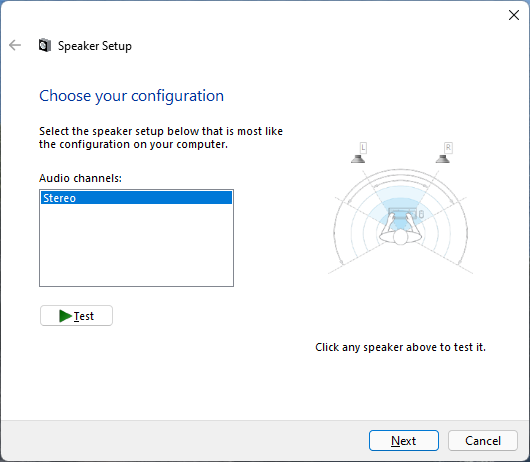Go back using the back arrow
Viewport: 530px width, 462px height.
pyautogui.click(x=15, y=45)
